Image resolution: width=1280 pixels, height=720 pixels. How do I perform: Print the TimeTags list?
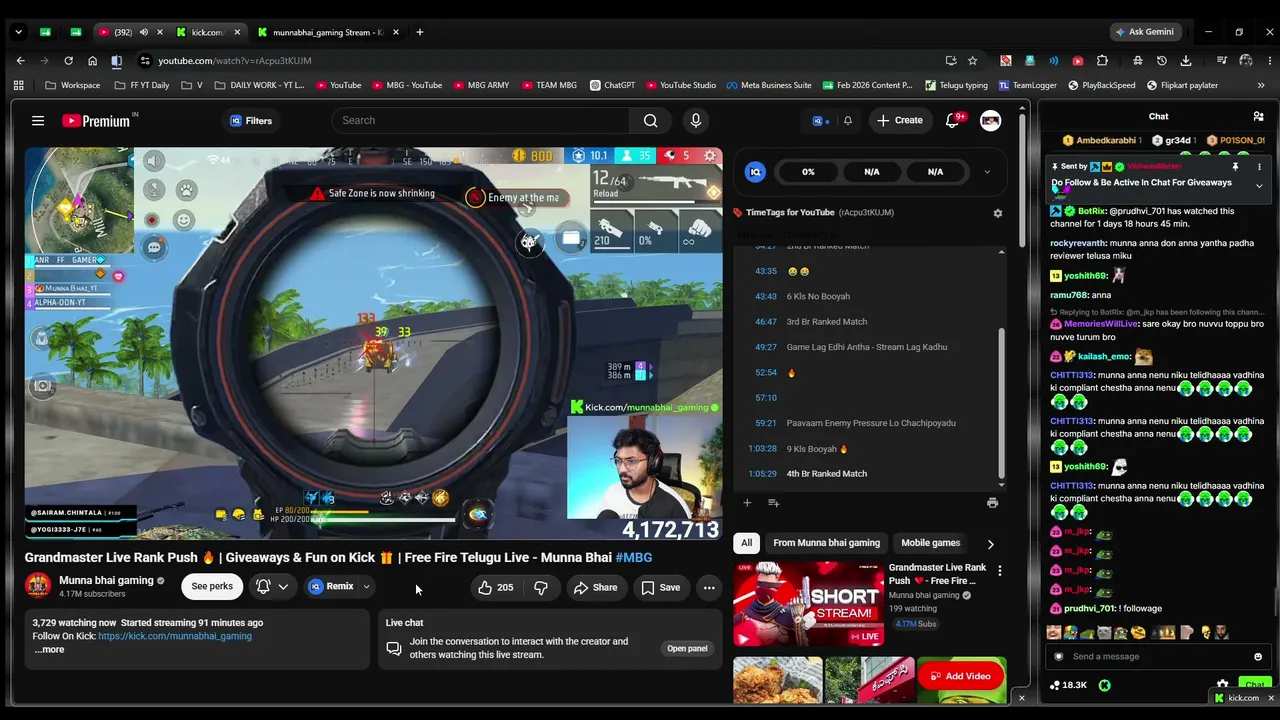992,503
